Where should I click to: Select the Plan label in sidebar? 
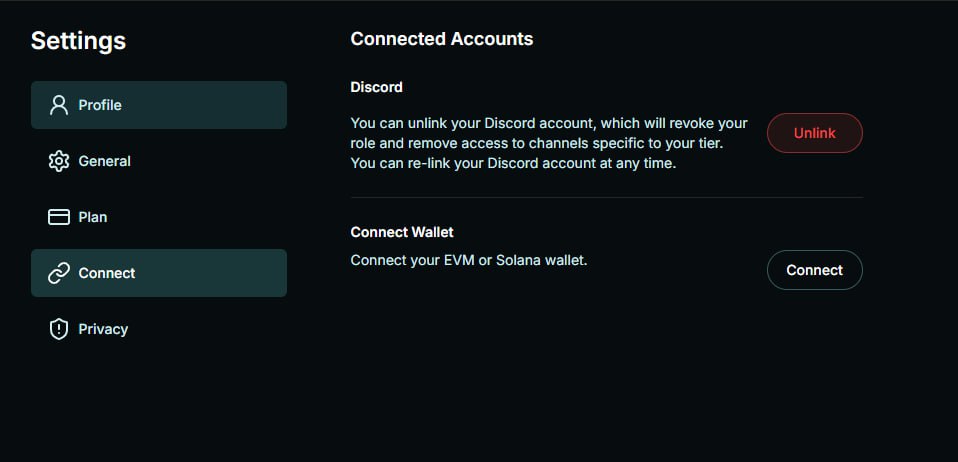point(93,217)
